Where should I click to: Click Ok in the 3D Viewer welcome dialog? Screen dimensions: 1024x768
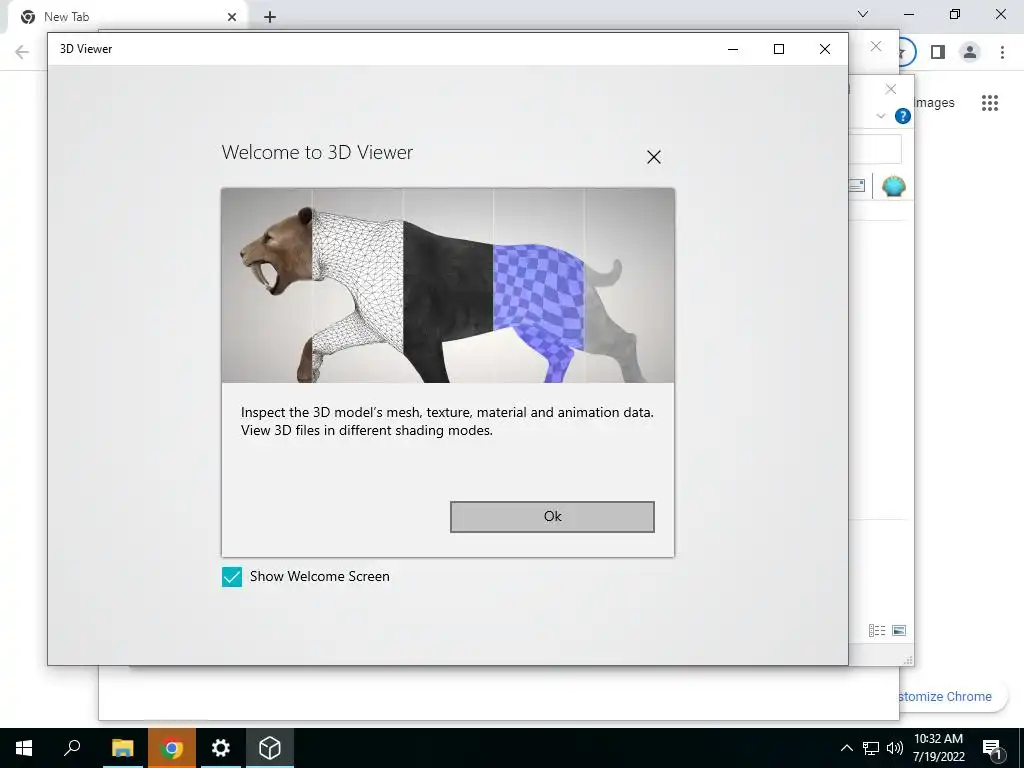pos(552,517)
